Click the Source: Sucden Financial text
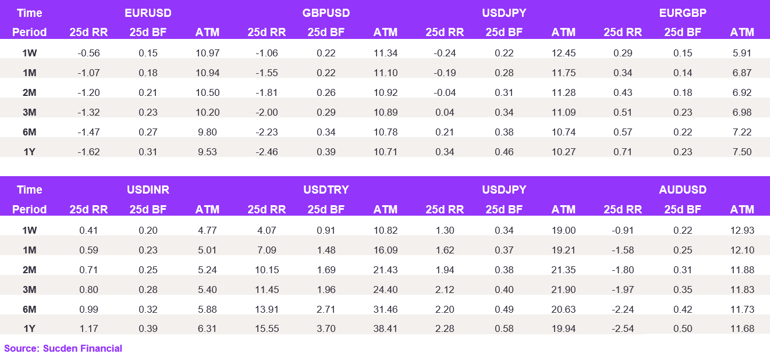 click(x=63, y=349)
